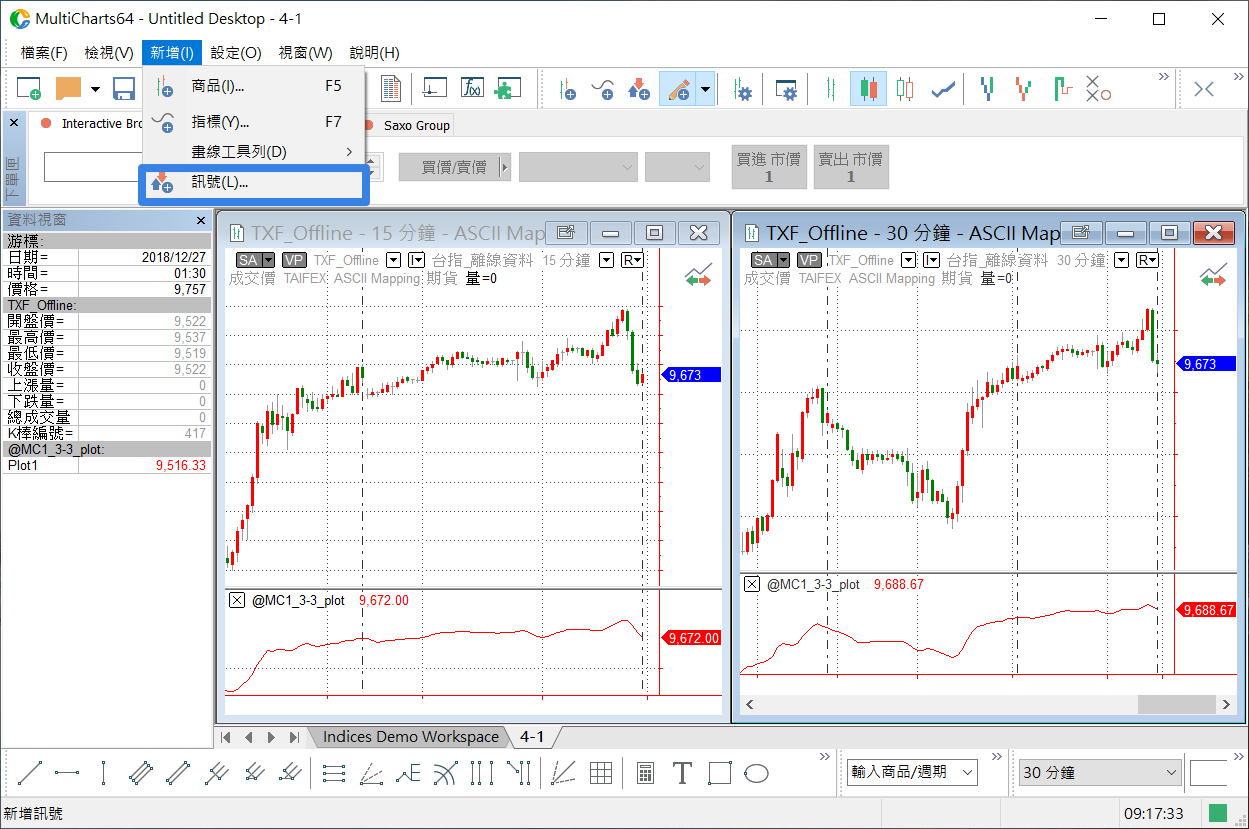Click the insert drawing pencil icon

[680, 89]
